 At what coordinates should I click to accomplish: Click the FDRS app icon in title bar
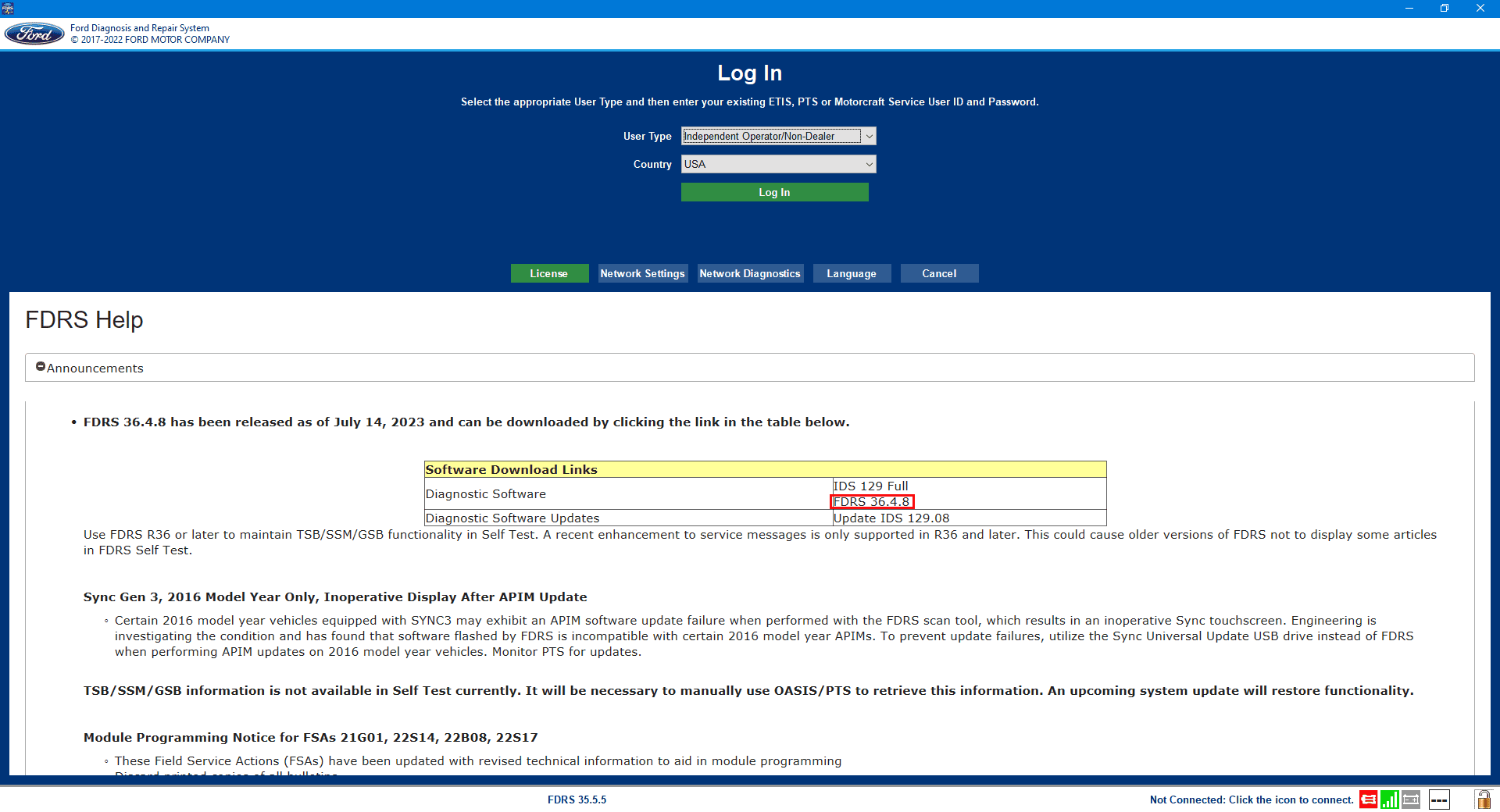[8, 8]
